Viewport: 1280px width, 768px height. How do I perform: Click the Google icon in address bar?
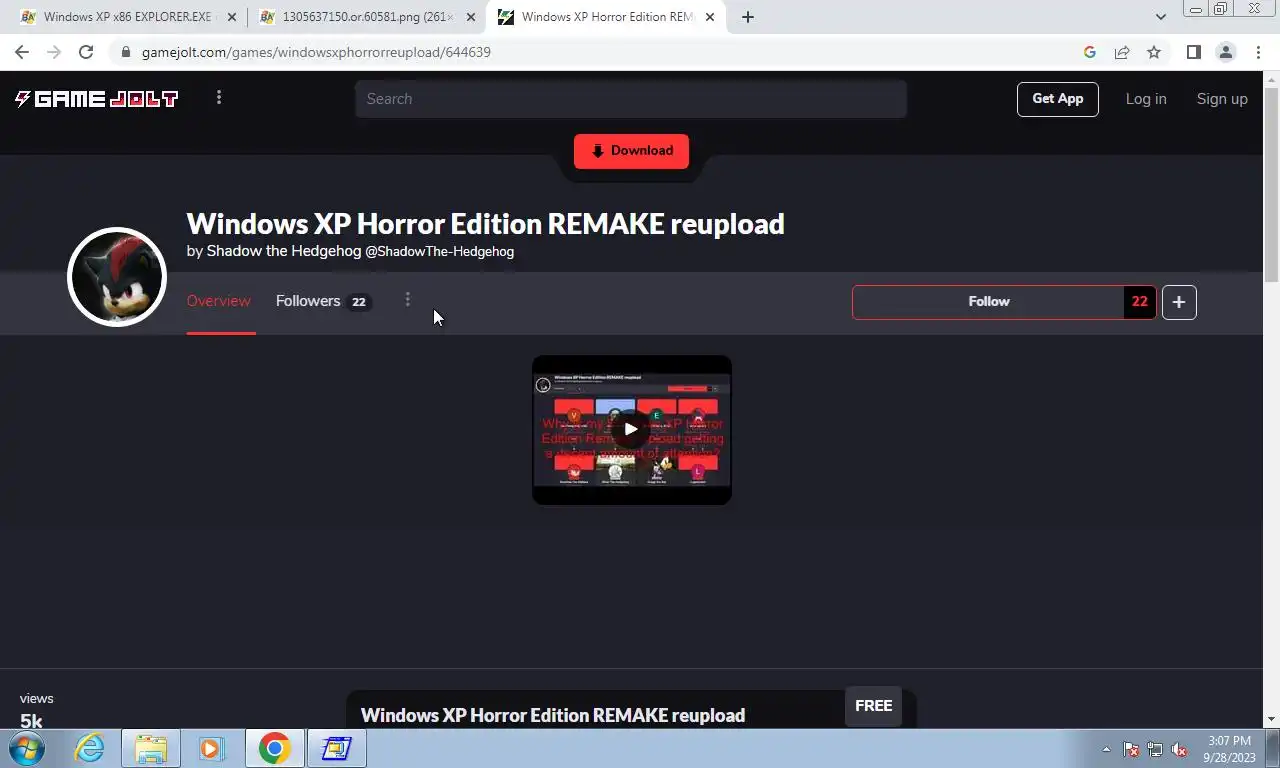pyautogui.click(x=1090, y=52)
